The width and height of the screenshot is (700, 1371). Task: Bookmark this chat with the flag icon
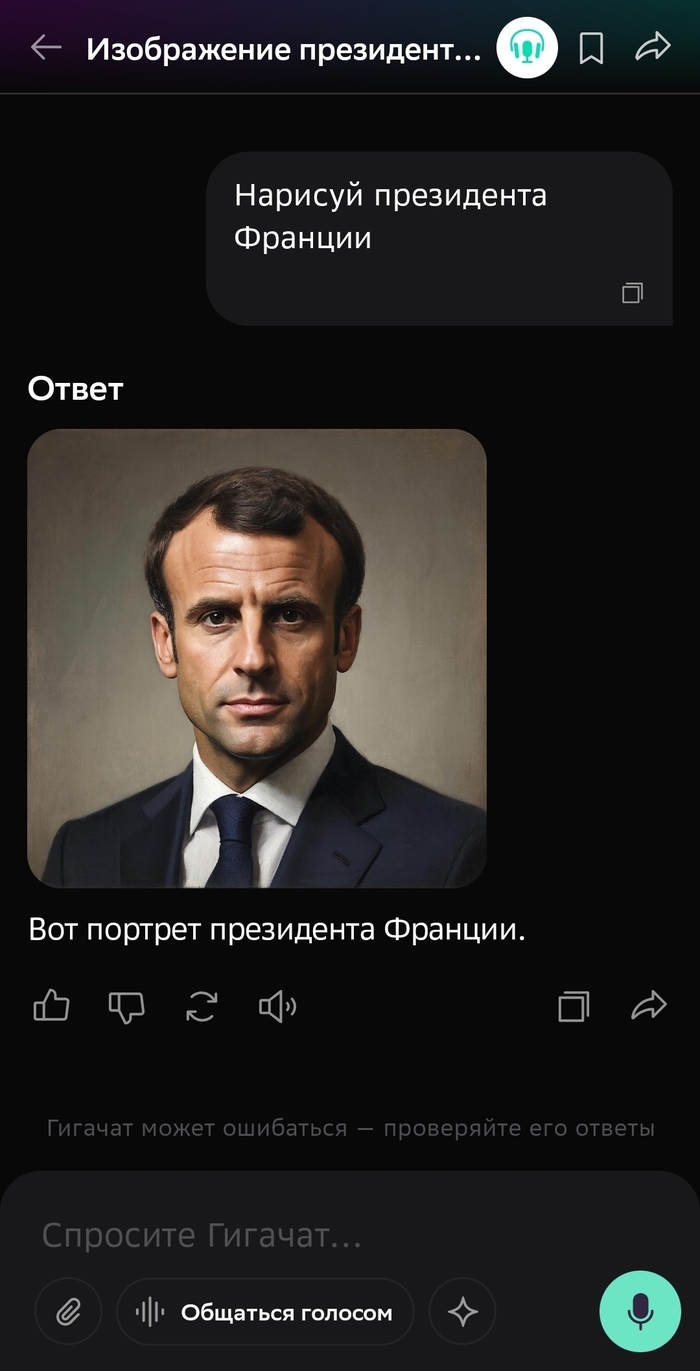click(x=592, y=48)
